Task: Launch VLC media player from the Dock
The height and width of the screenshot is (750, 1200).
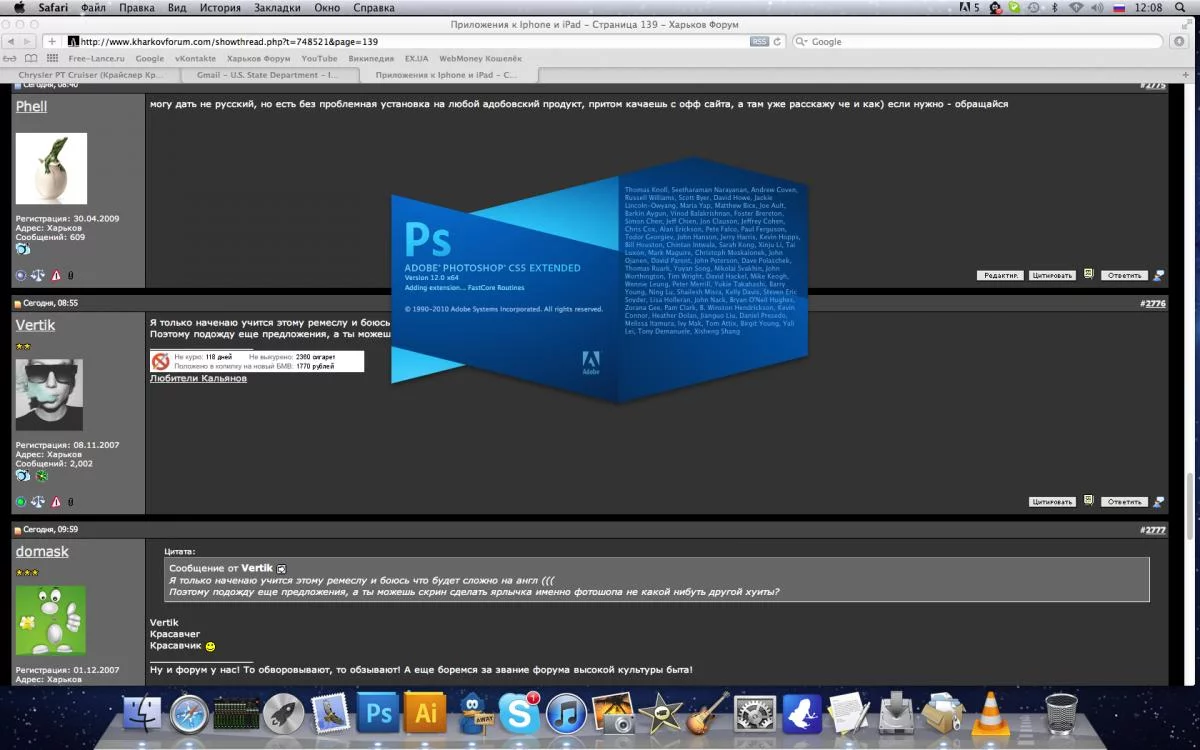Action: (991, 713)
